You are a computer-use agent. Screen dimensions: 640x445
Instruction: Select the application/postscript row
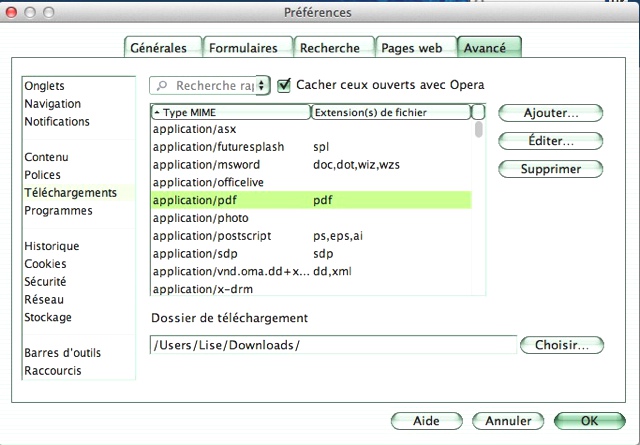click(x=311, y=236)
